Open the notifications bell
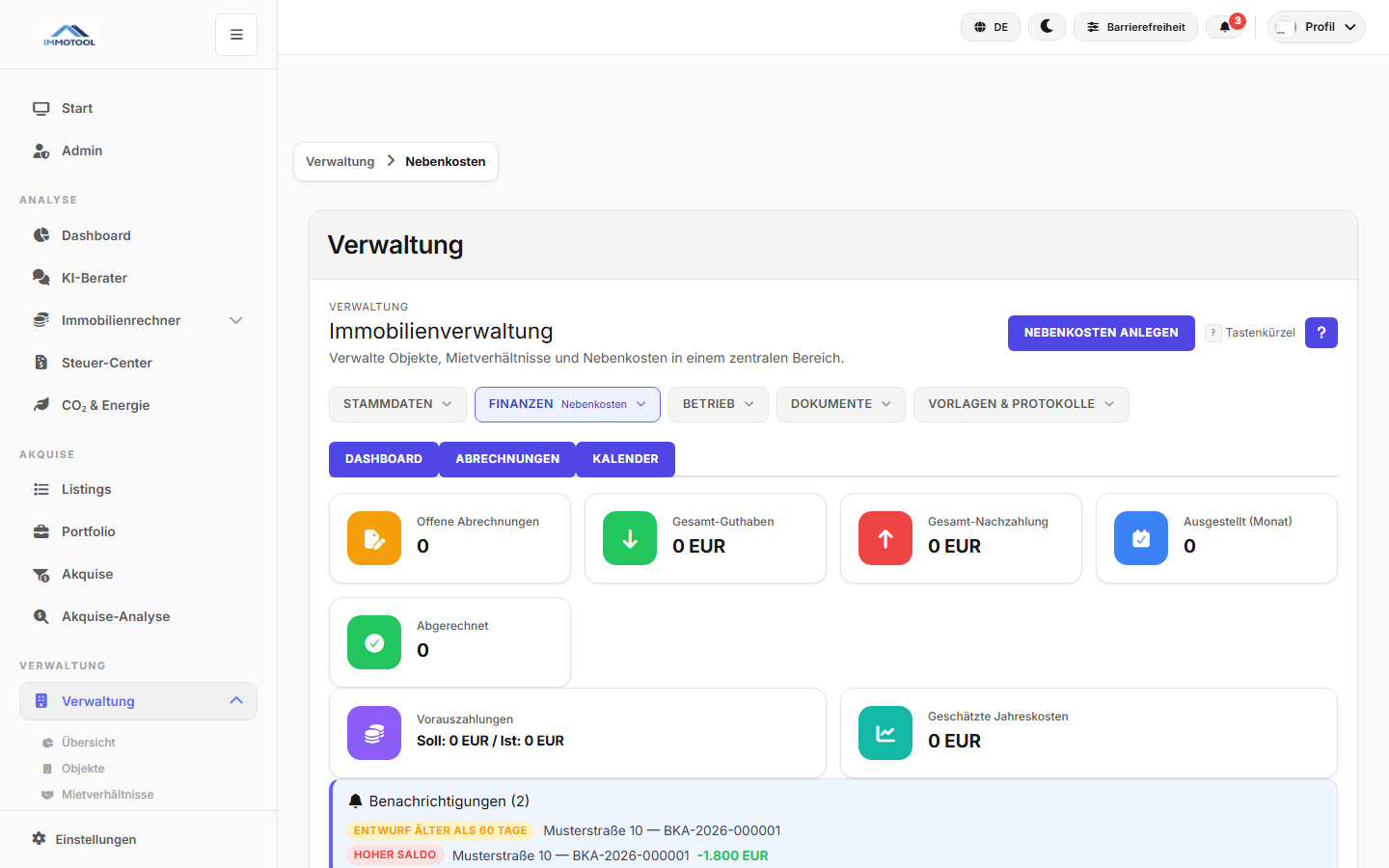Viewport: 1389px width, 868px height. point(1226,27)
